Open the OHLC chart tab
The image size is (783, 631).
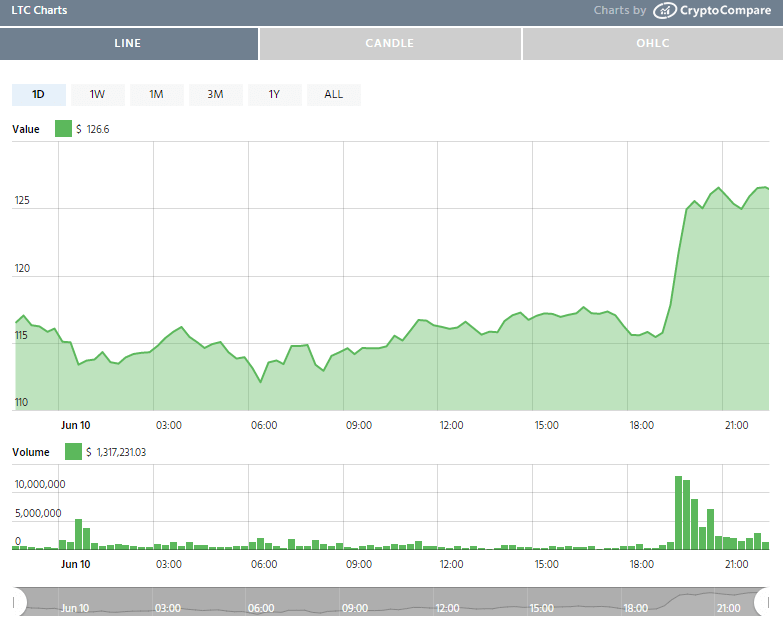[652, 44]
